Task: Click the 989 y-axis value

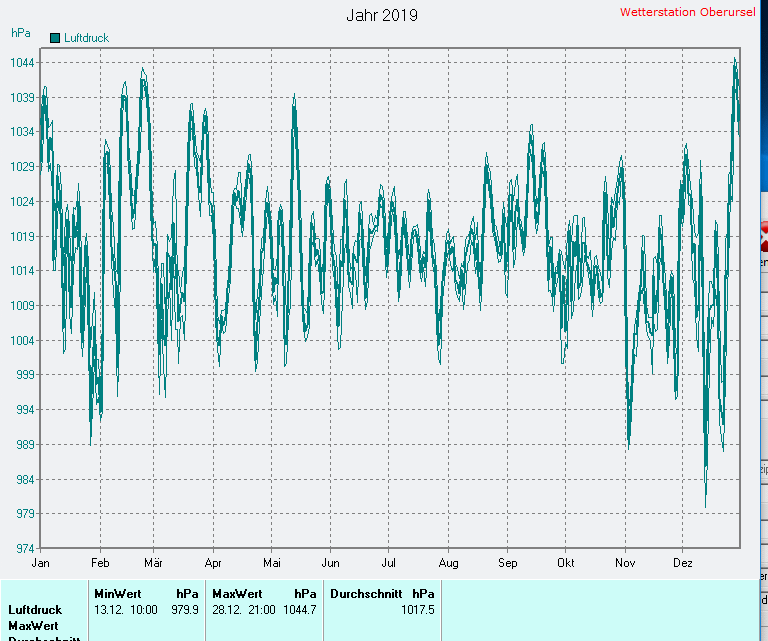Action: click(x=25, y=444)
